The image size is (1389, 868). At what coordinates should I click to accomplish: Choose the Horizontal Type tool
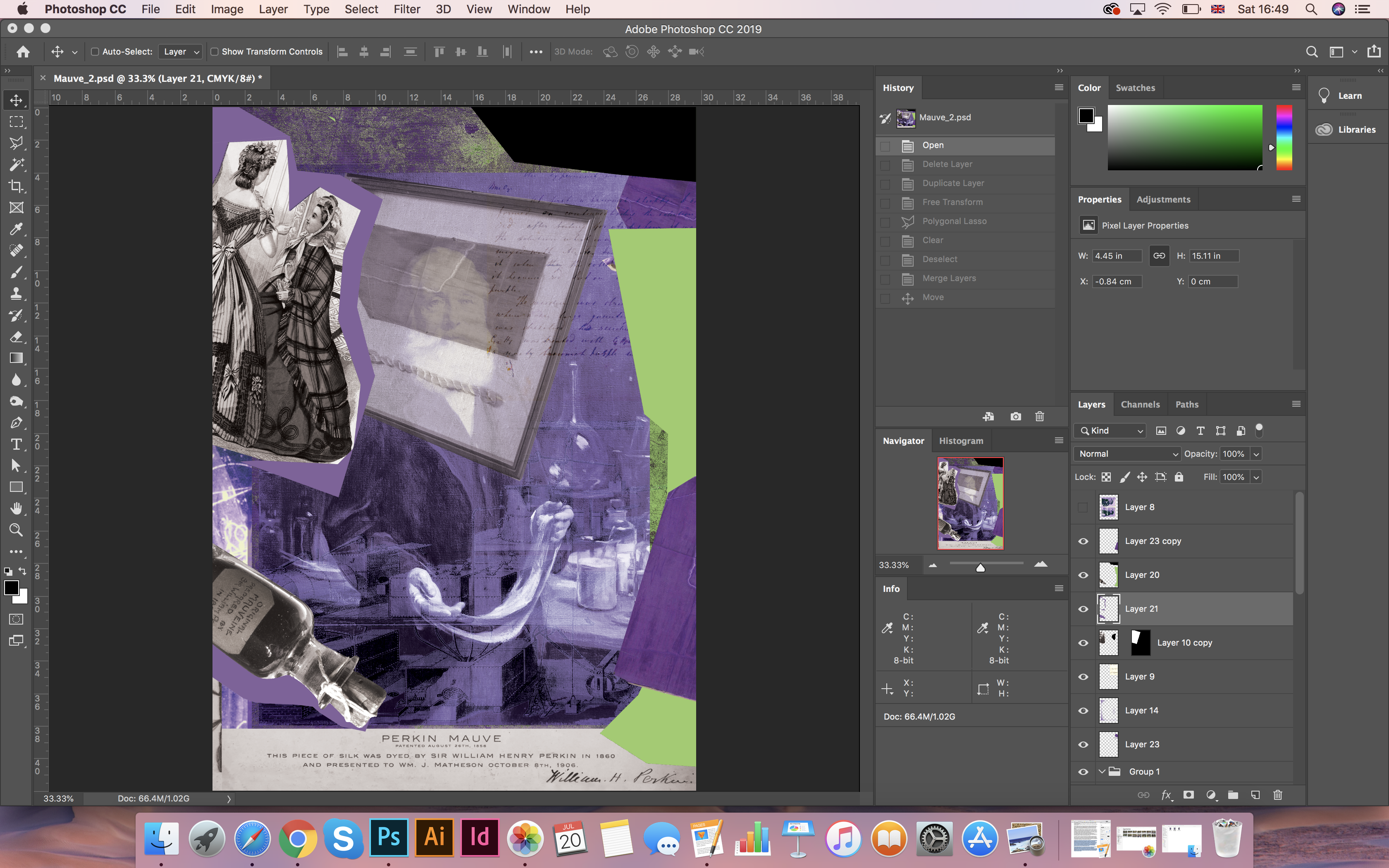pos(16,444)
